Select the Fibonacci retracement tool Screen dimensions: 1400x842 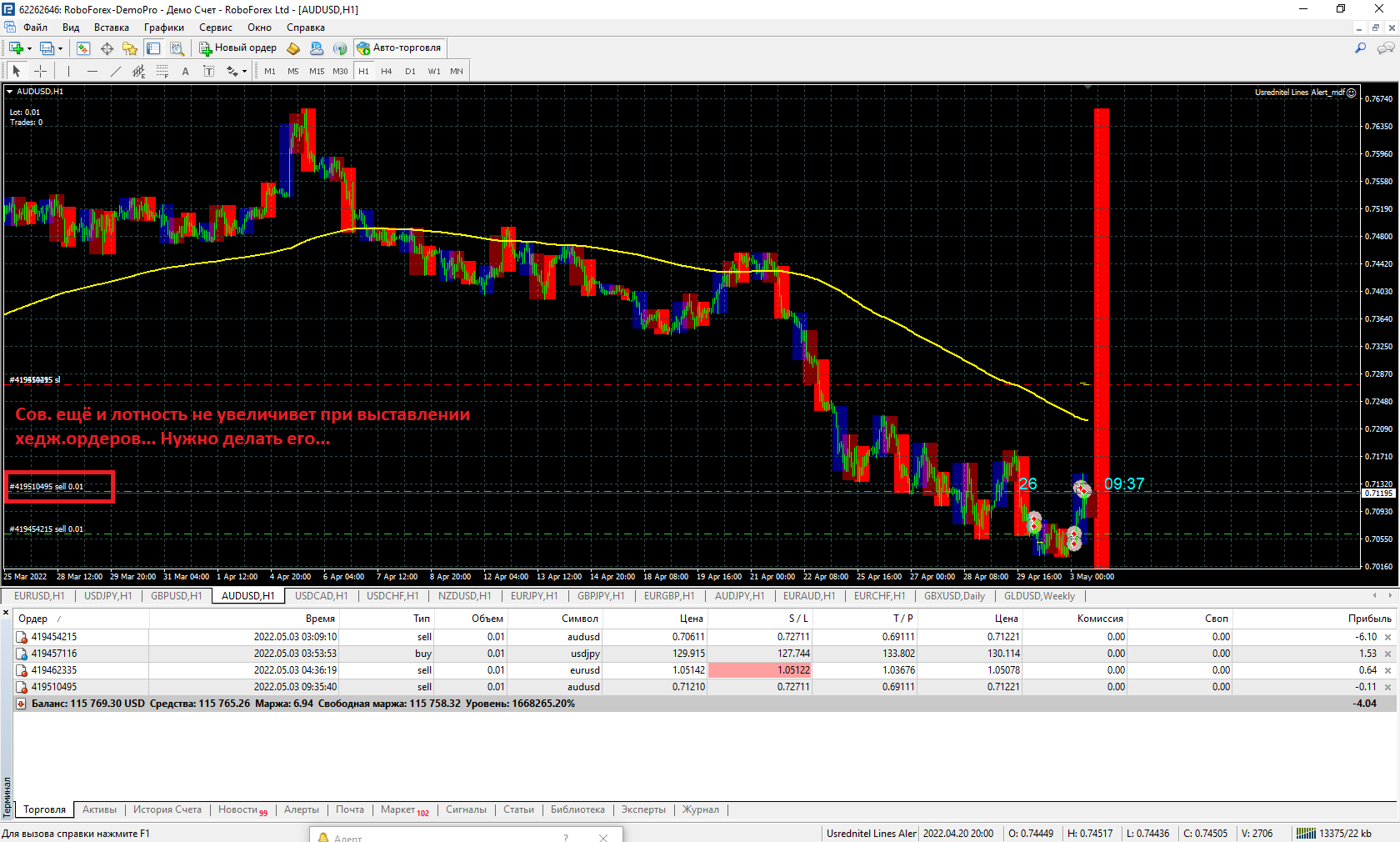[x=162, y=71]
